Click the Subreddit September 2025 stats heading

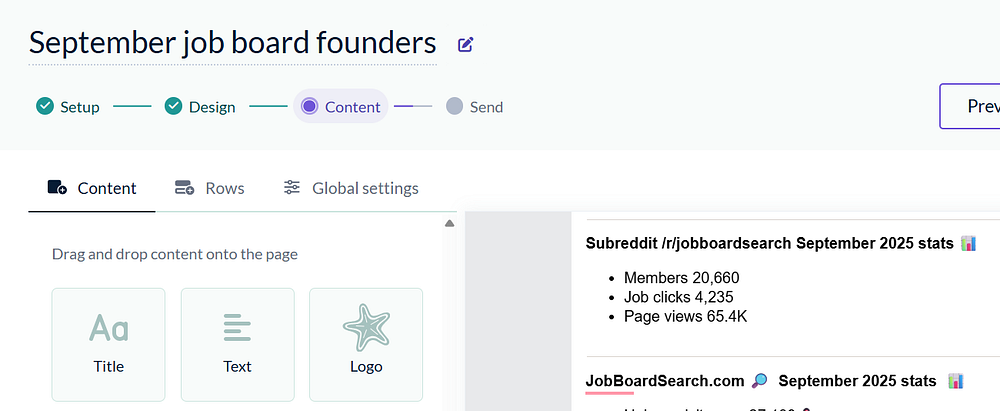pos(770,243)
